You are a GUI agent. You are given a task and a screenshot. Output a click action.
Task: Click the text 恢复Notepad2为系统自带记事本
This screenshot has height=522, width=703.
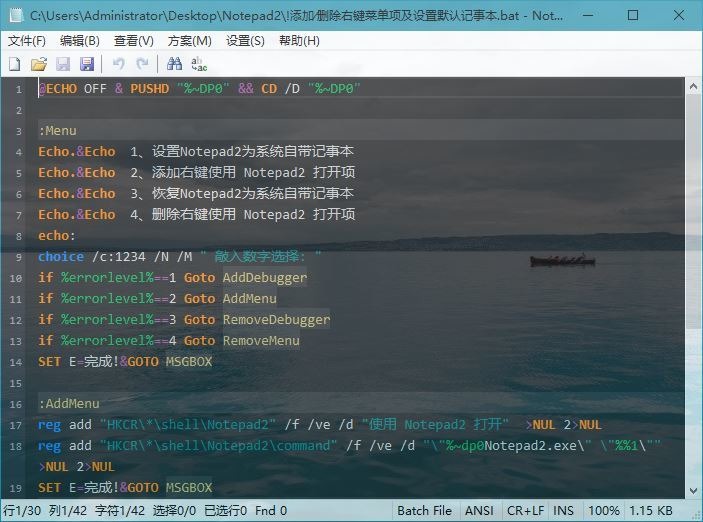[253, 194]
